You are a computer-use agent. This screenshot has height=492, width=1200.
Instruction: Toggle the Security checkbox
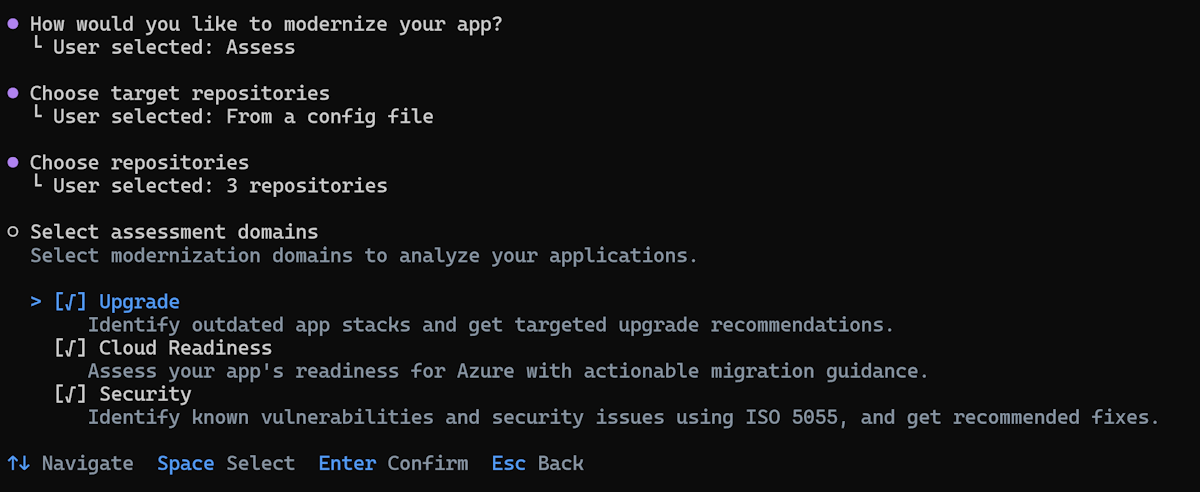tap(71, 394)
